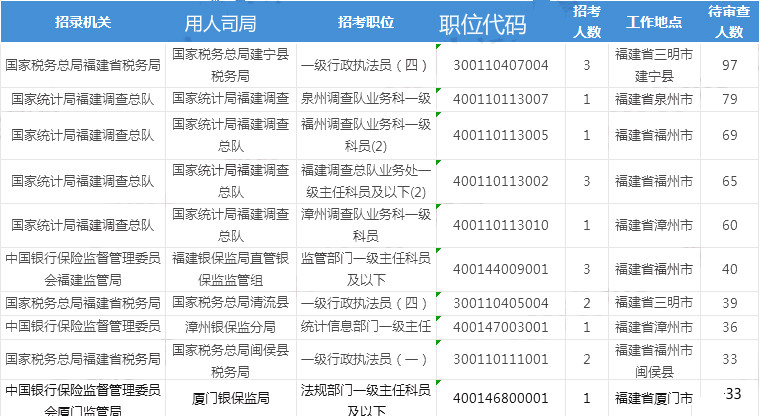Click pending count 97
Screen dimensions: 760x416
[x=729, y=65]
